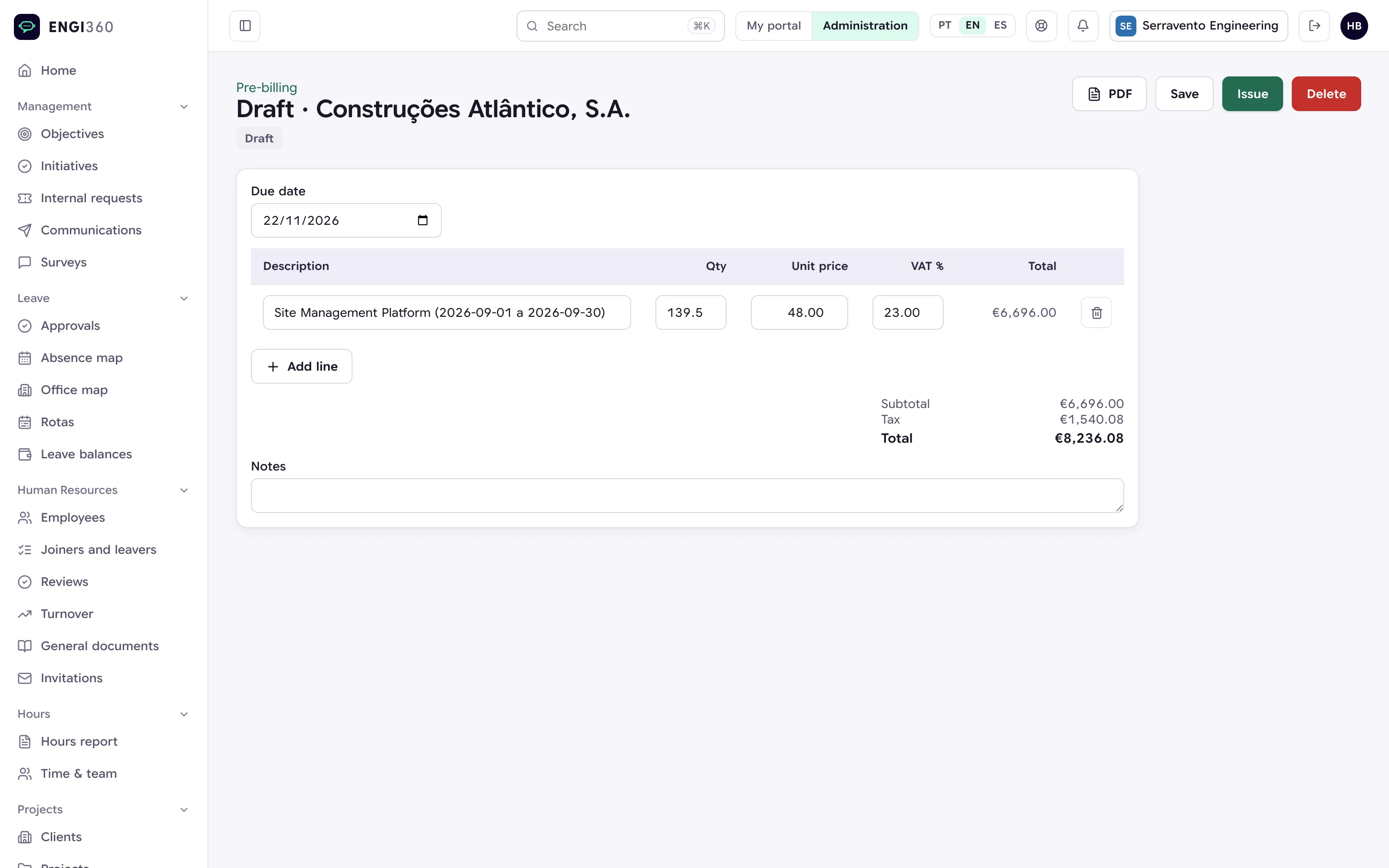Image resolution: width=1389 pixels, height=868 pixels.
Task: Open the due date calendar picker
Action: 423,220
